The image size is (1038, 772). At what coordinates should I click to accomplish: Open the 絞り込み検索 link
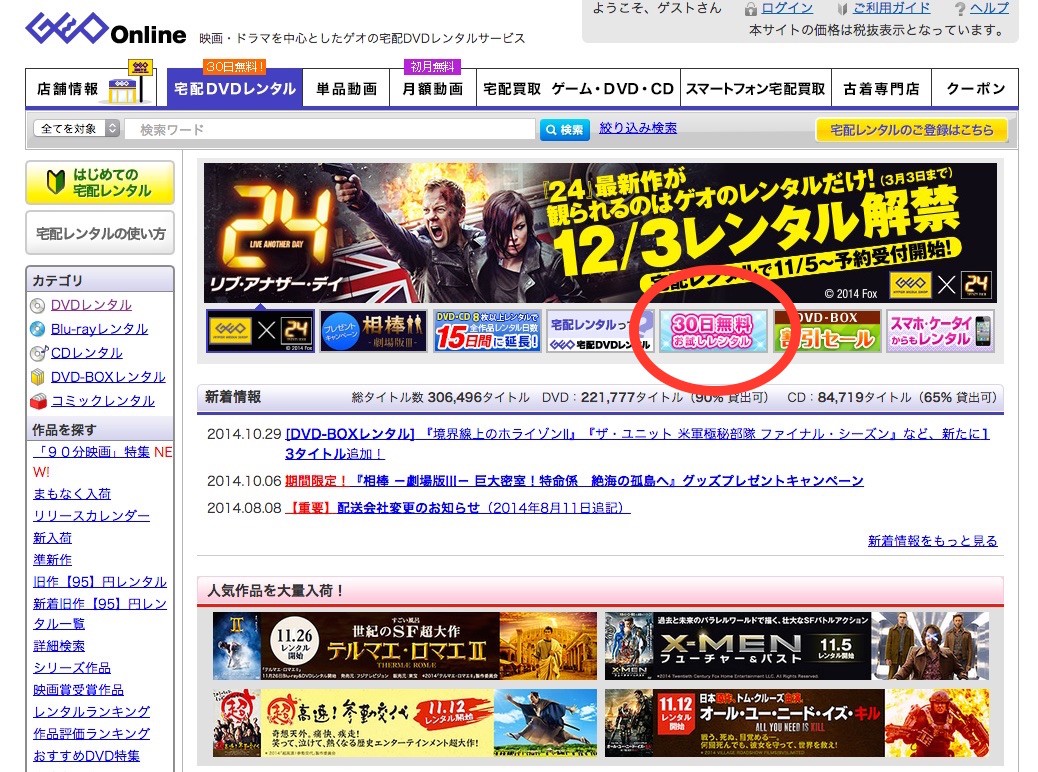coord(637,128)
